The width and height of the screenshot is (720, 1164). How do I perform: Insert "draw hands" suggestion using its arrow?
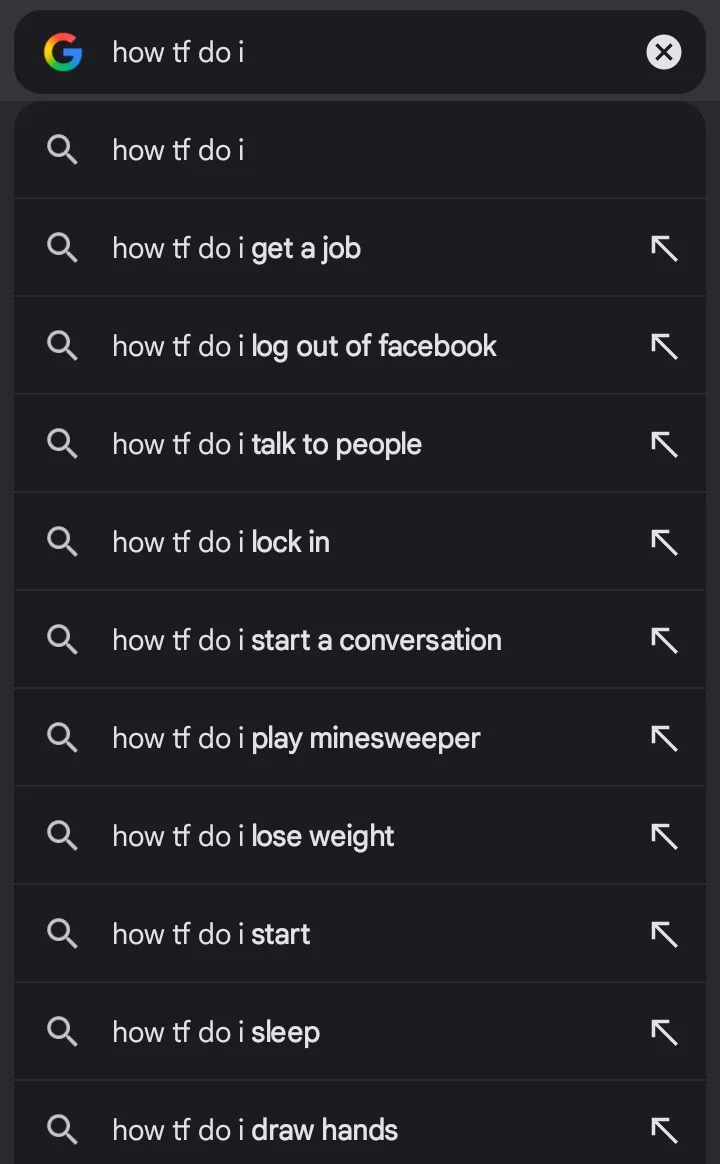tap(664, 1130)
